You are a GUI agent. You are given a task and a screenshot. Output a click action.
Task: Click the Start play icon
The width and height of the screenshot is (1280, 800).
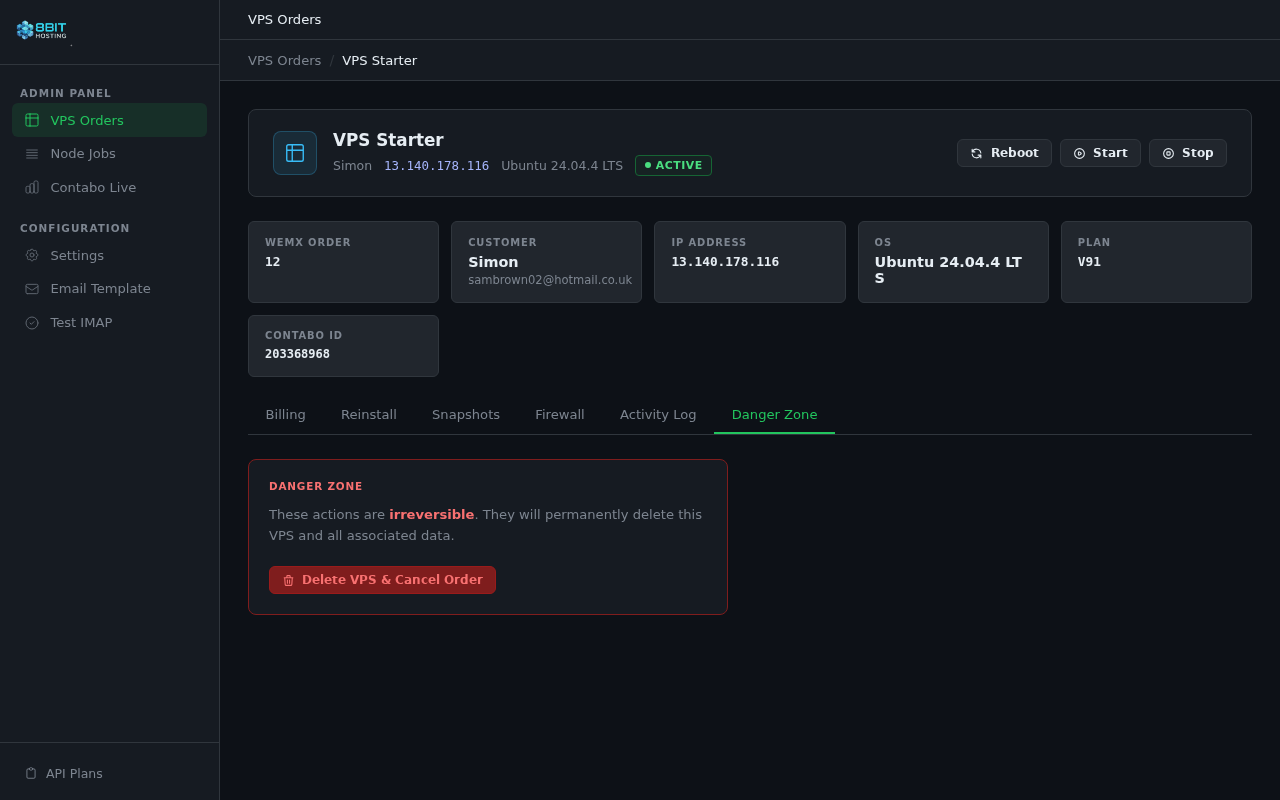(1079, 153)
